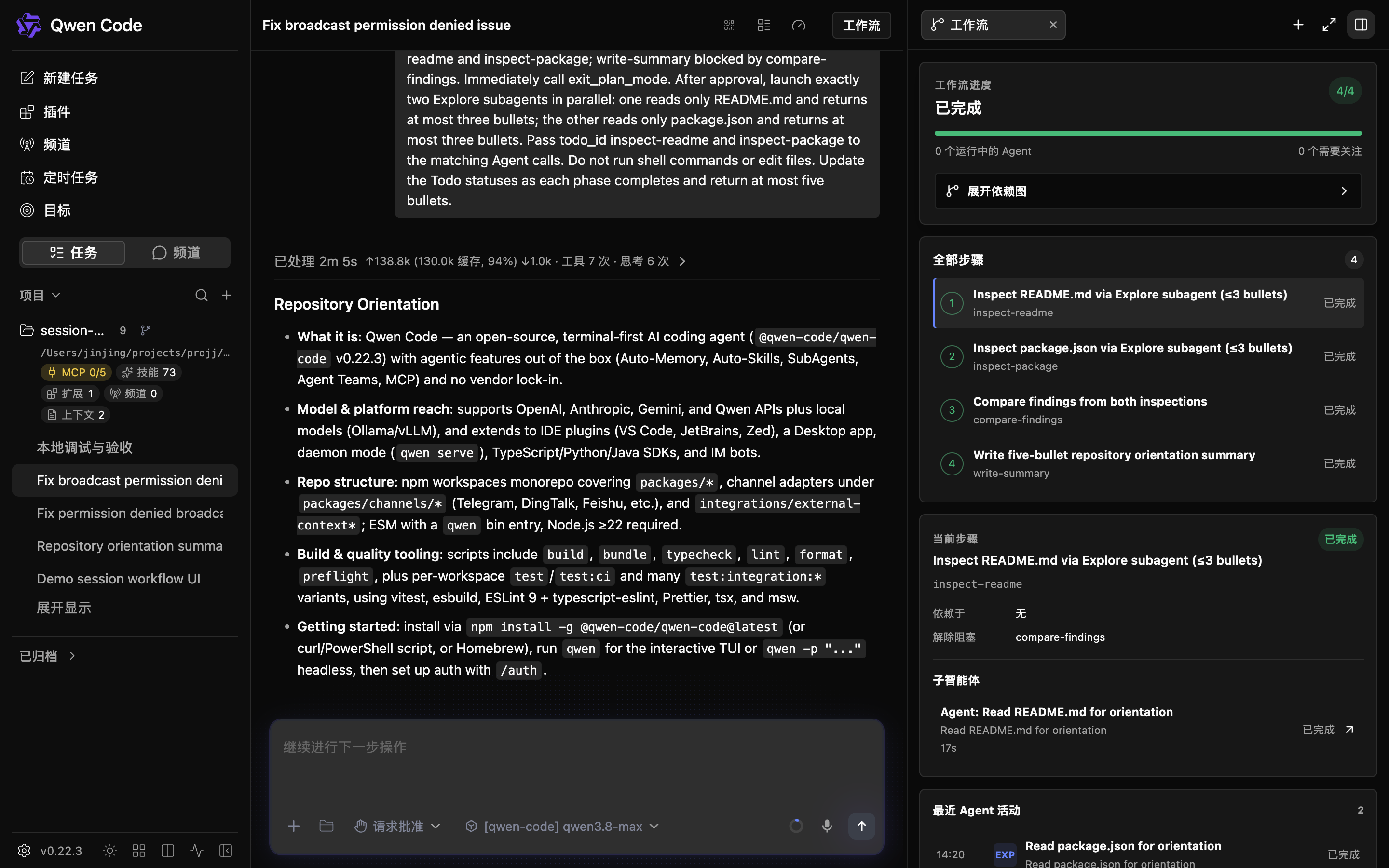
Task: Toggle split panel icon in bottom bar
Action: [x=168, y=851]
